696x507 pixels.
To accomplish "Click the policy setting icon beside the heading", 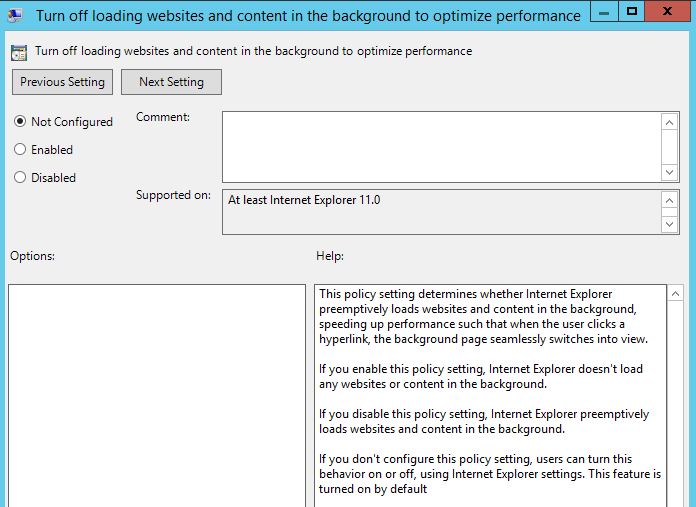I will coord(19,52).
